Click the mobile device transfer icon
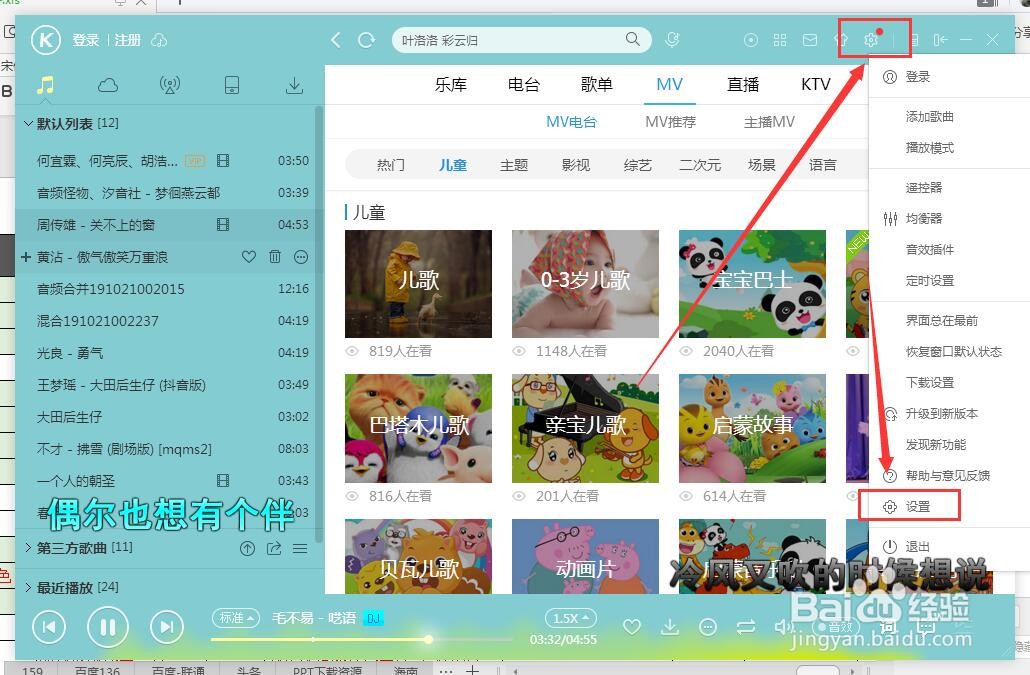1030x675 pixels. coord(232,86)
